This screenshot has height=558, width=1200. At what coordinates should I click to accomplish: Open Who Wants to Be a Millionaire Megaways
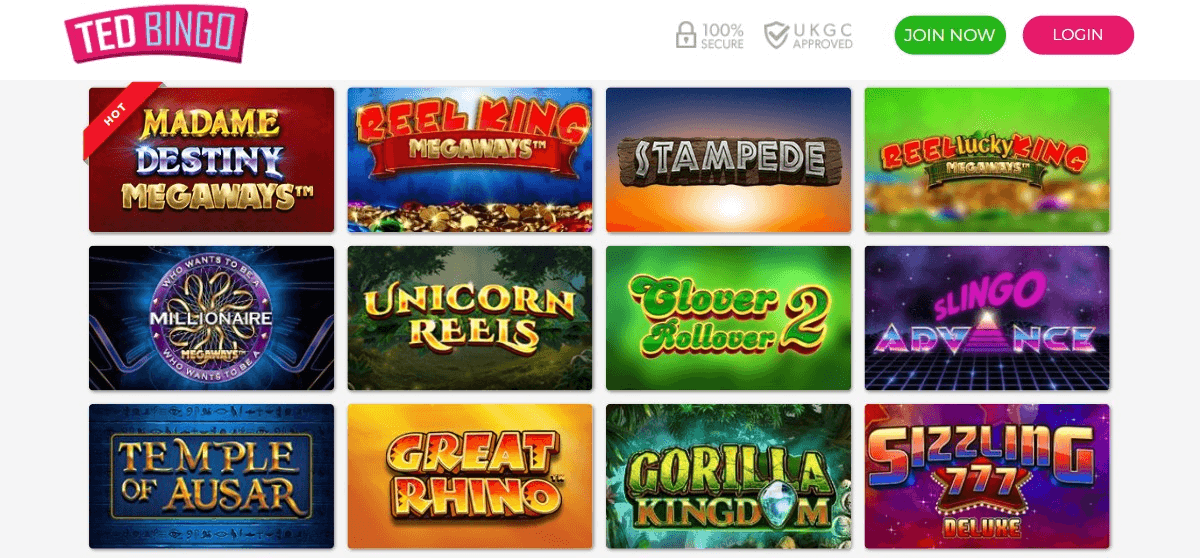pos(212,318)
